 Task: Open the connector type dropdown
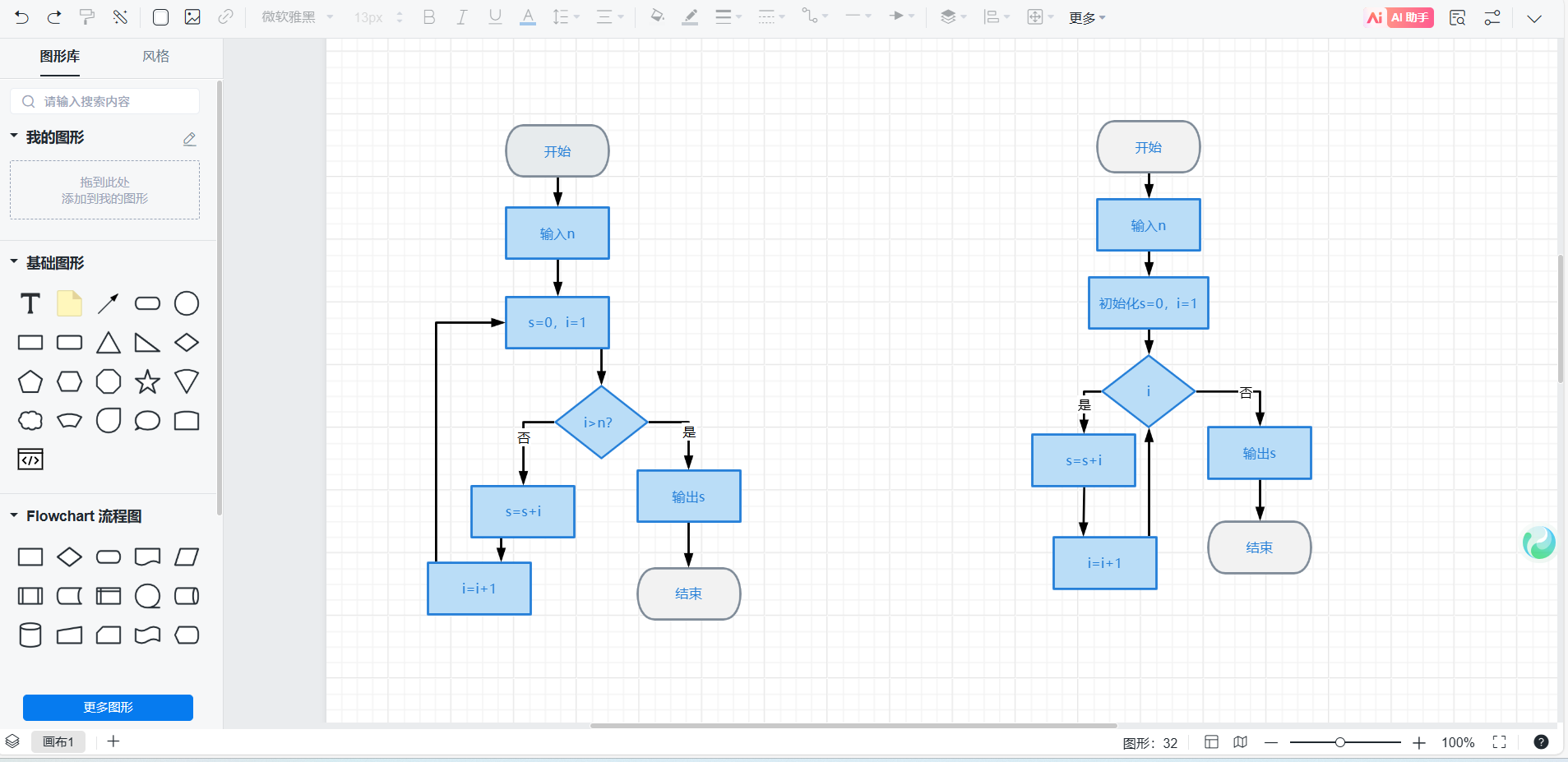tap(815, 17)
